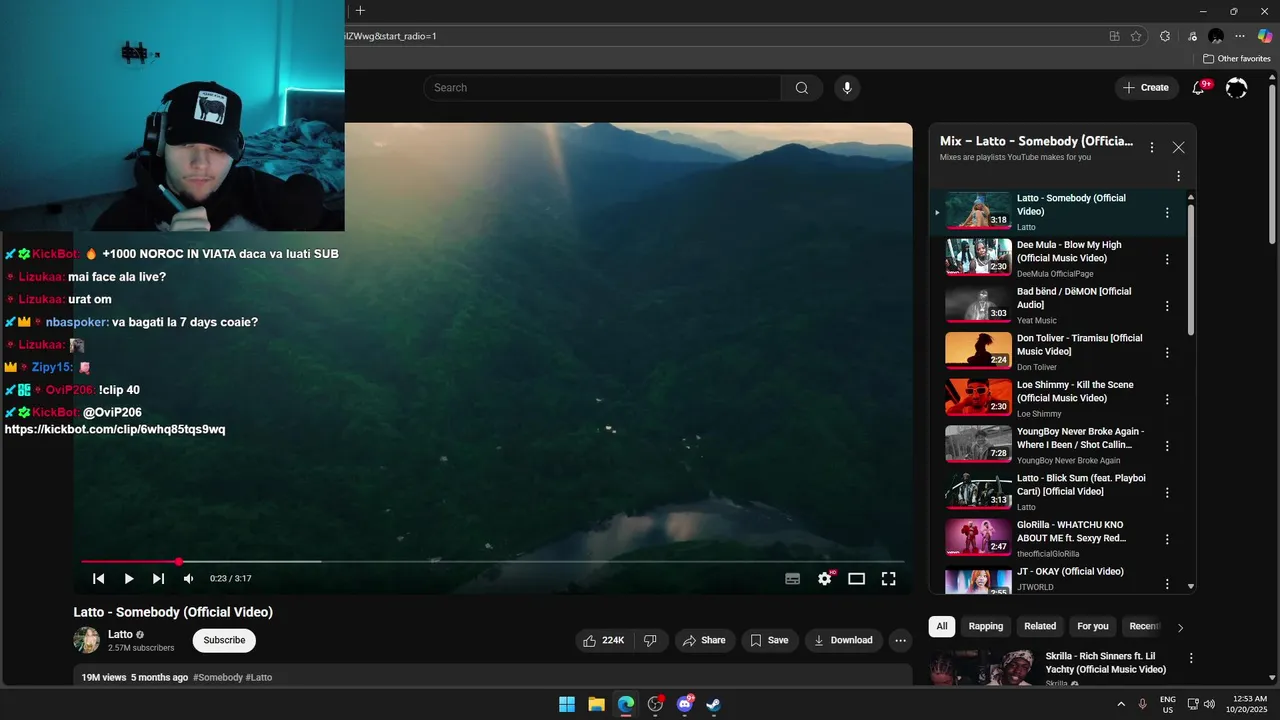Screen dimensions: 1280x720
Task: Close the Mix playlist panel
Action: coord(1178,147)
